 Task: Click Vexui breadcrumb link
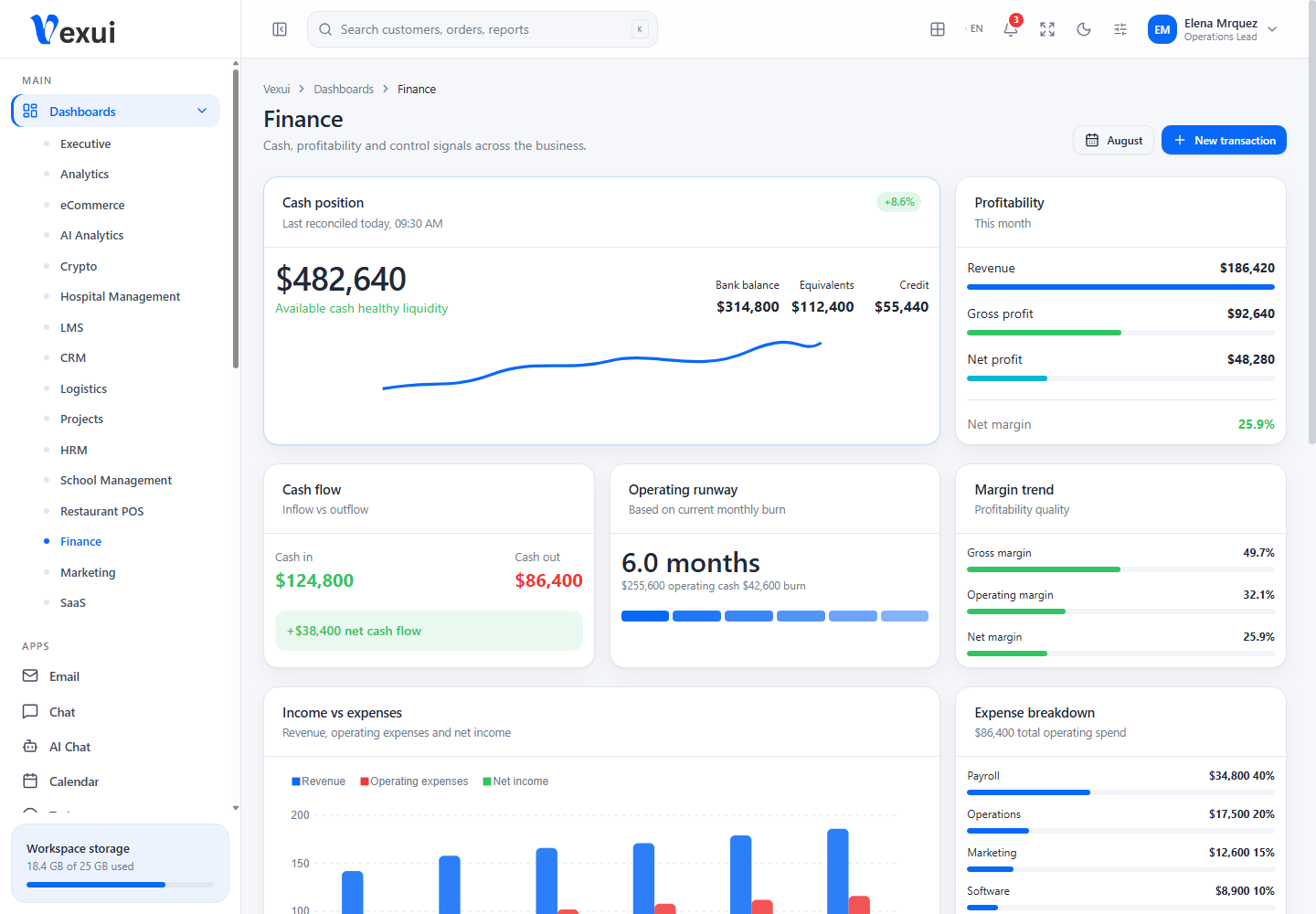pyautogui.click(x=276, y=89)
